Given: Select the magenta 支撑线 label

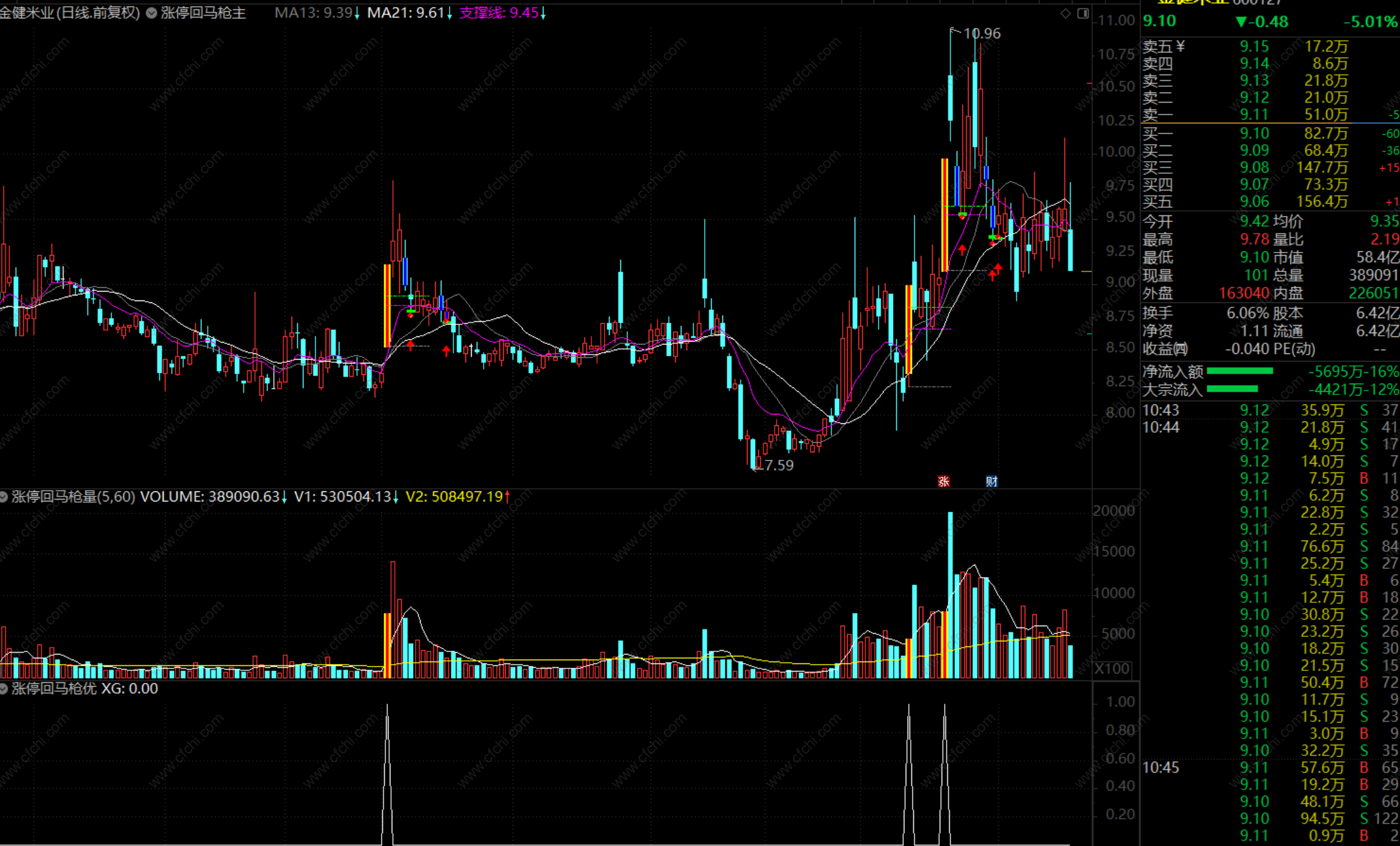Looking at the screenshot, I should pyautogui.click(x=502, y=13).
